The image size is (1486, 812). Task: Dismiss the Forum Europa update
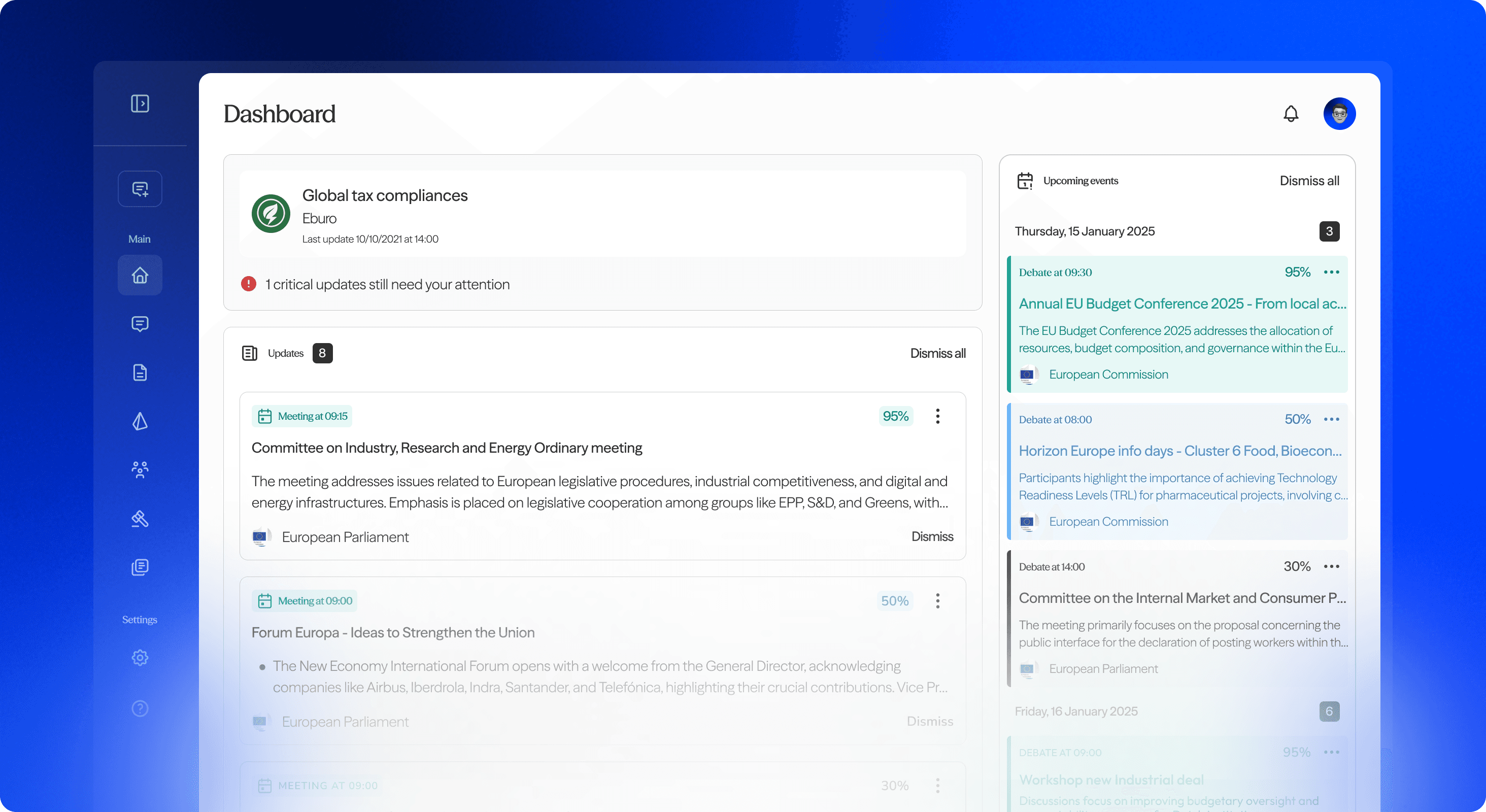pos(930,721)
